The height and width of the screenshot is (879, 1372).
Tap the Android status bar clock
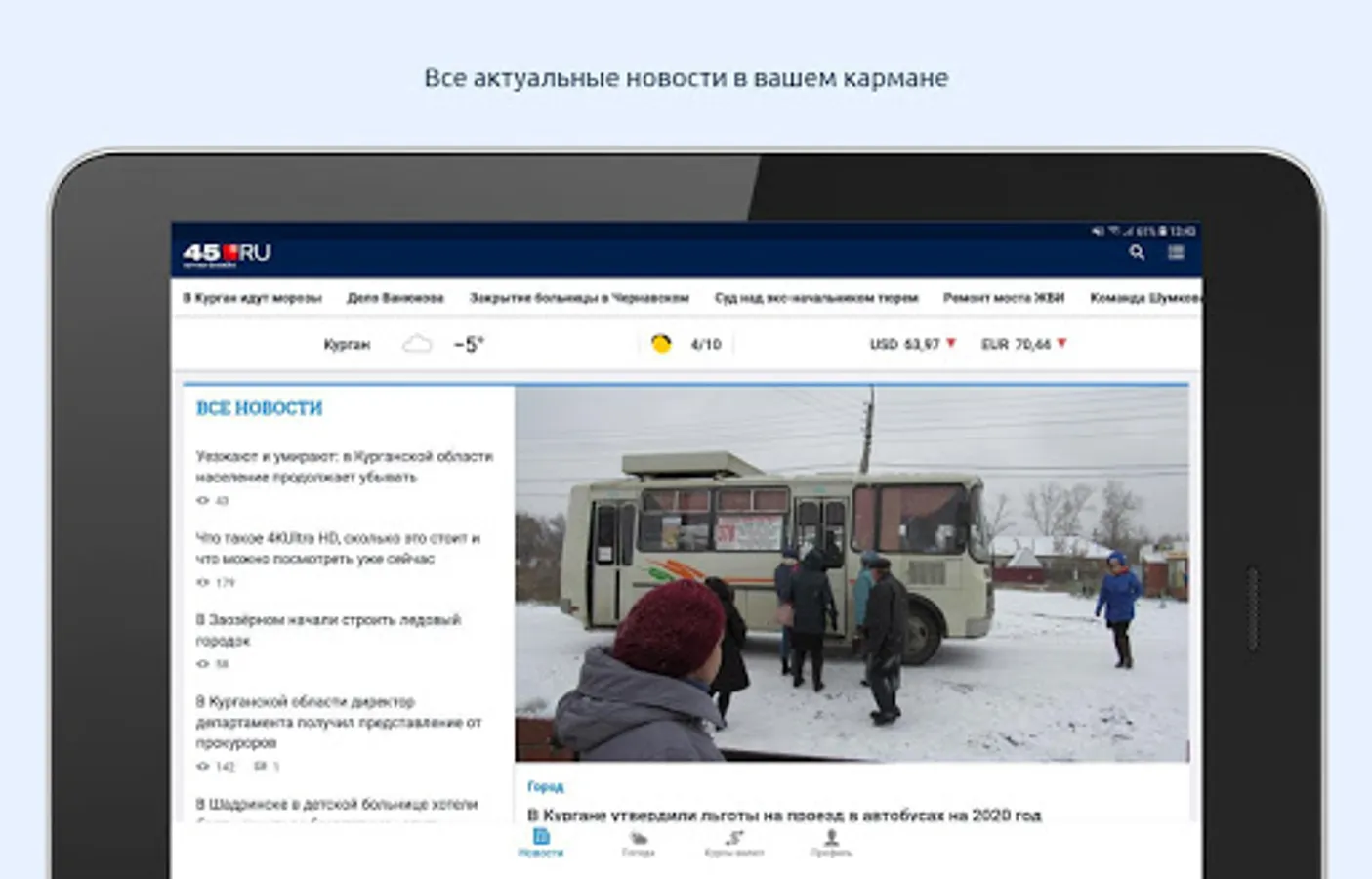click(1183, 231)
